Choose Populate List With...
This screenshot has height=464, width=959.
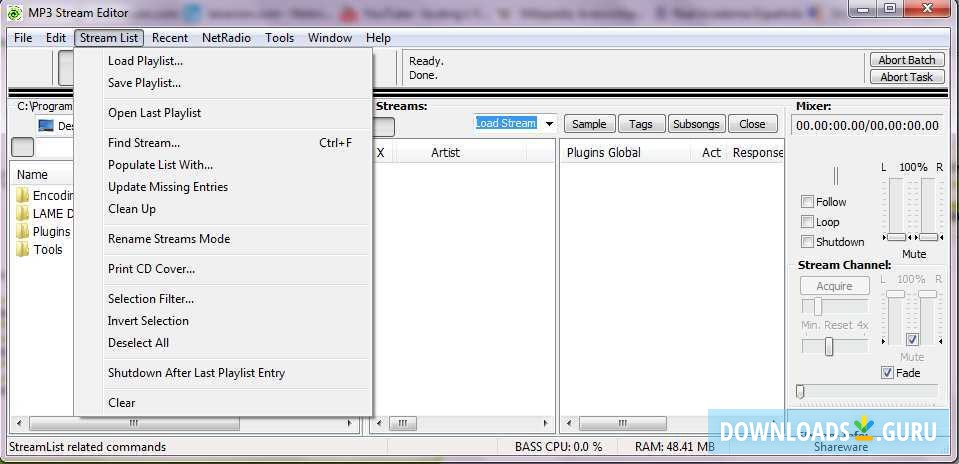[223, 165]
